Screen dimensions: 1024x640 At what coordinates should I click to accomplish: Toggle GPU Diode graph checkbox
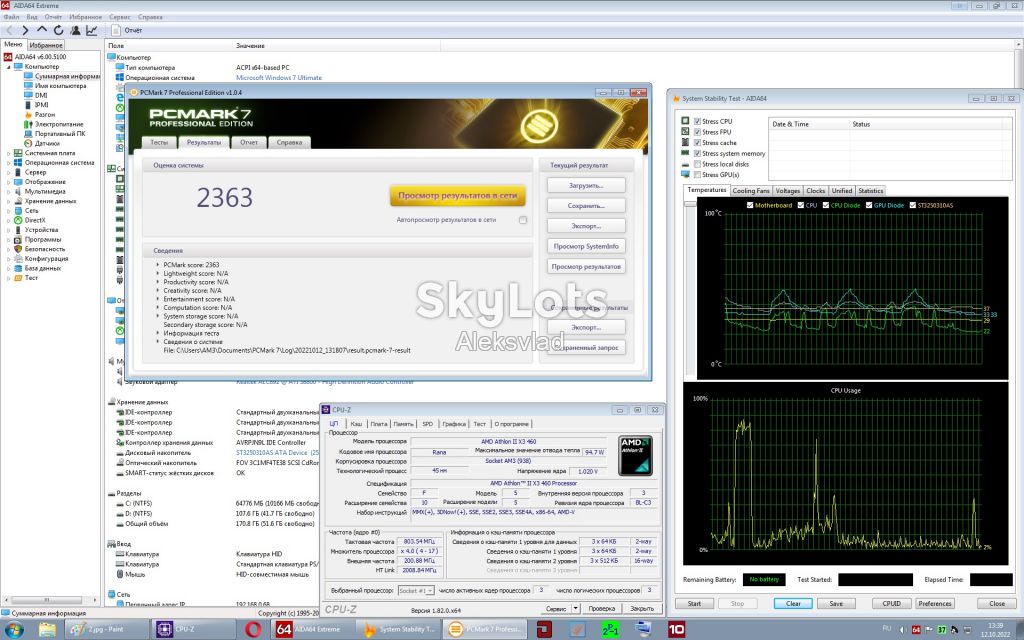point(869,205)
